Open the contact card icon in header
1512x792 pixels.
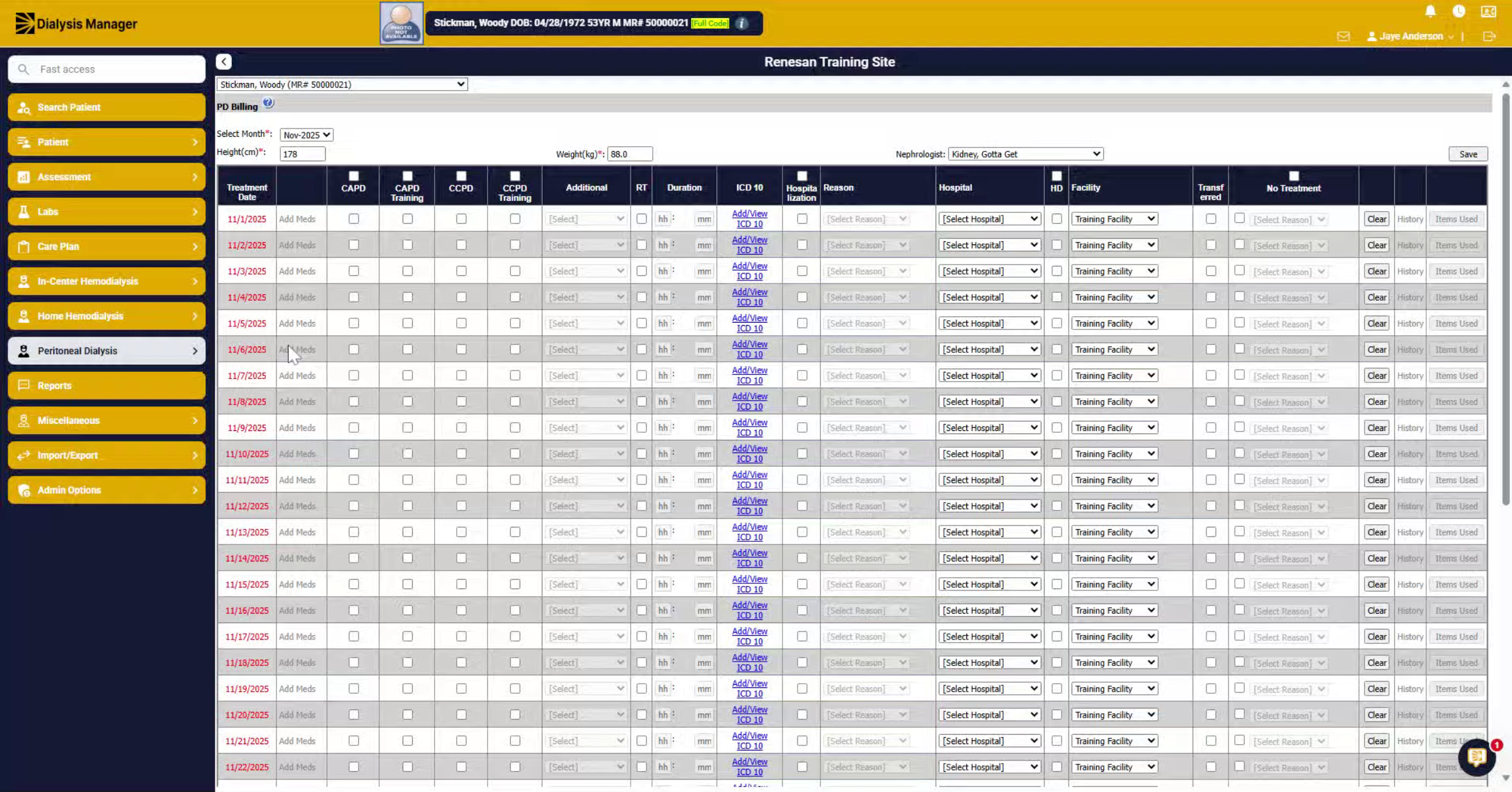tap(1488, 11)
